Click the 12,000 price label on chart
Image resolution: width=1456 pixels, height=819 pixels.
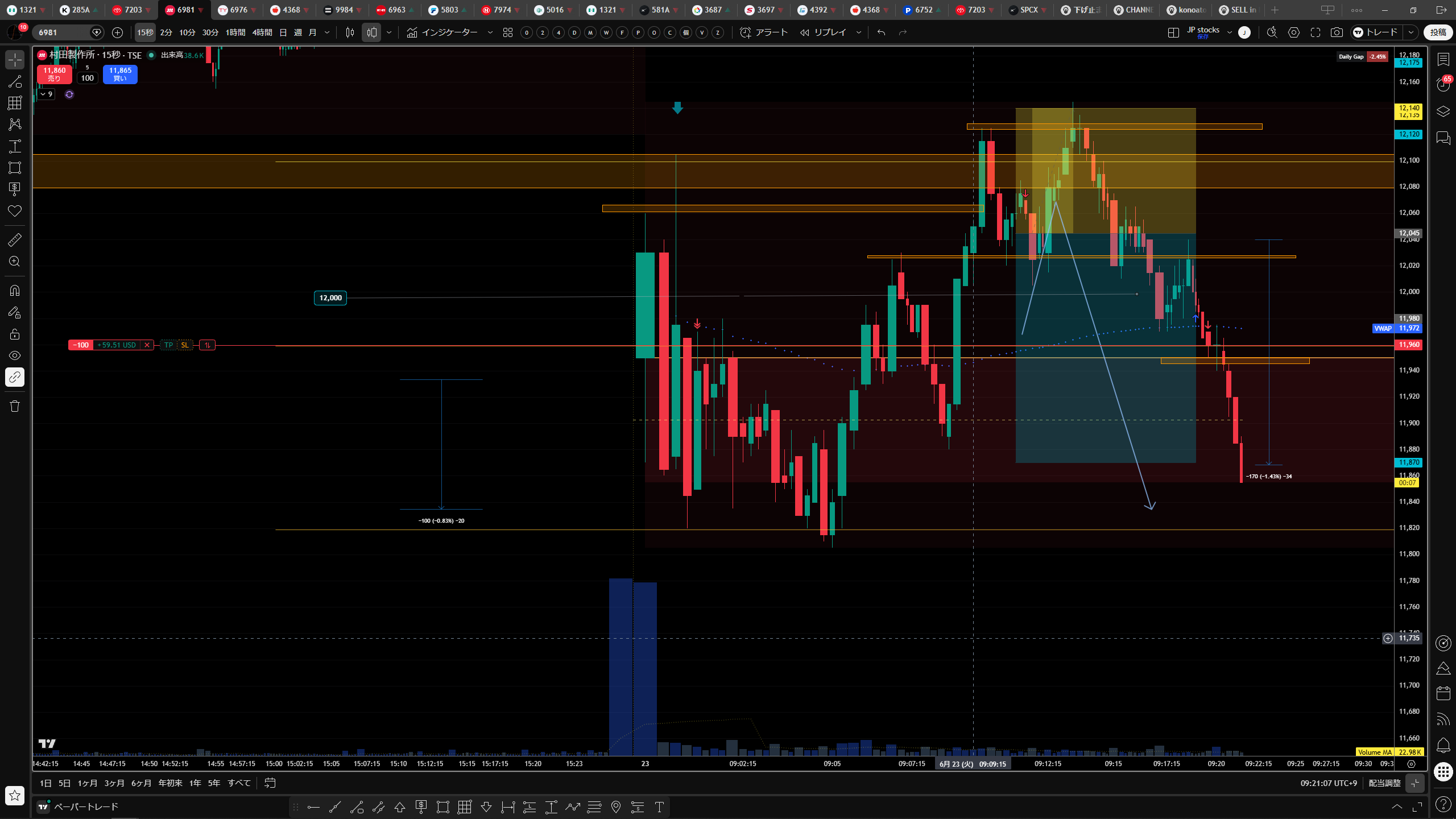(330, 298)
